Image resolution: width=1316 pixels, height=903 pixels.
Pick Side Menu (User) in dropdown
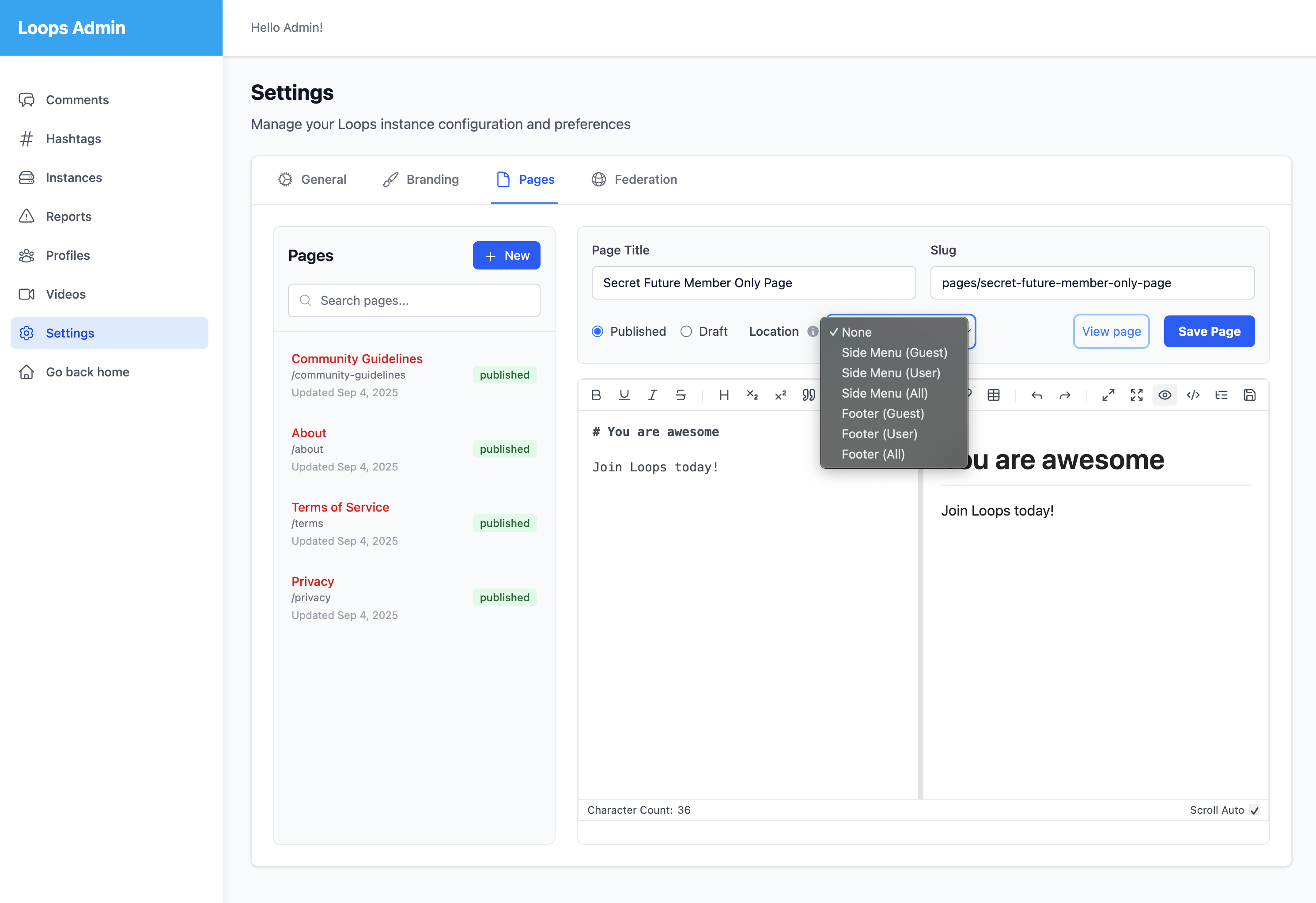(890, 373)
